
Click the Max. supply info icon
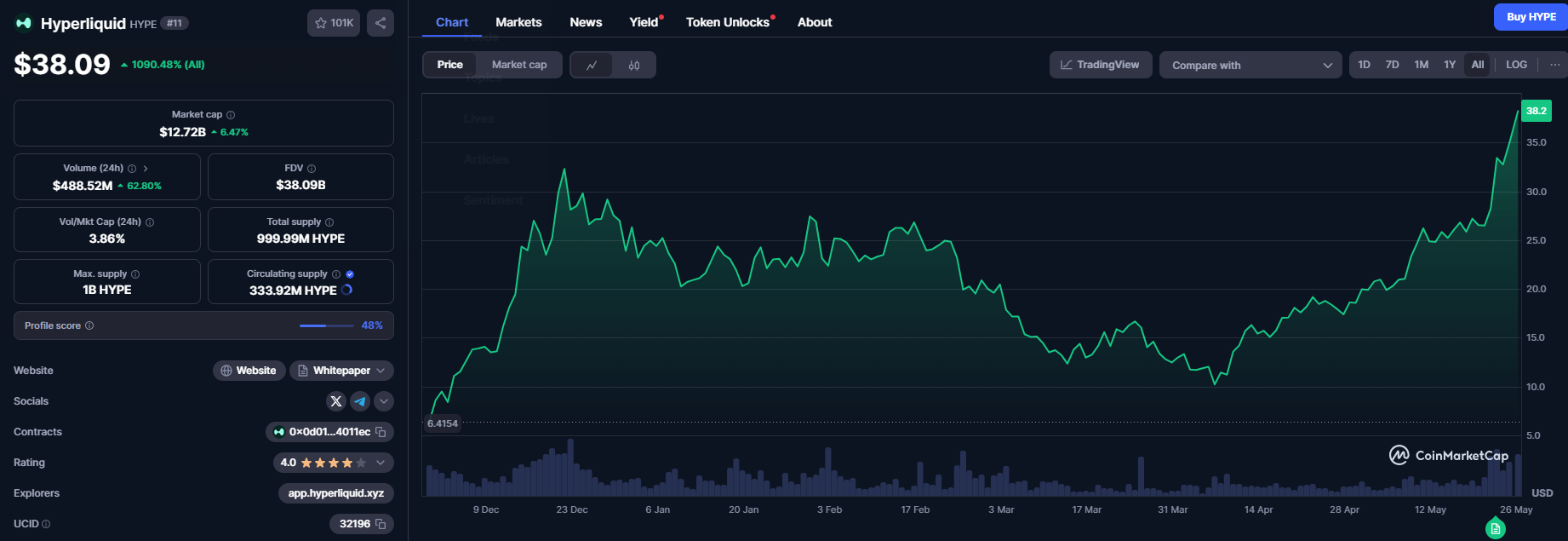(x=135, y=274)
